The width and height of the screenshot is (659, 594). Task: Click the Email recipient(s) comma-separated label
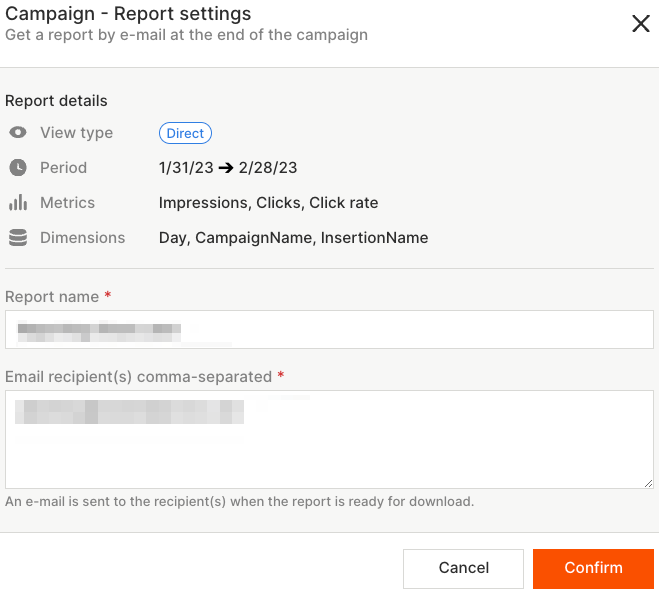point(138,377)
